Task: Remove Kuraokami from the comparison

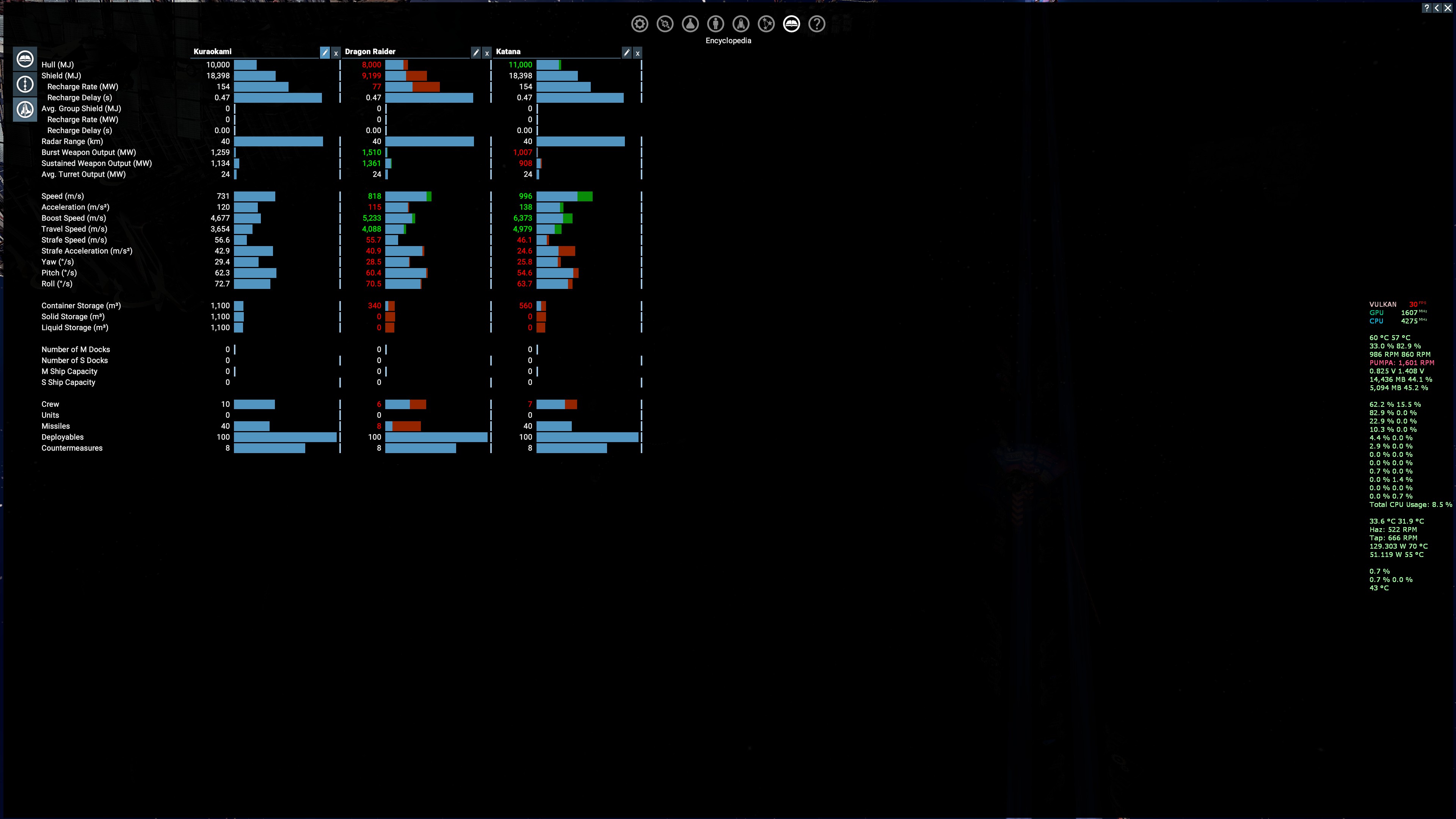Action: click(x=336, y=53)
